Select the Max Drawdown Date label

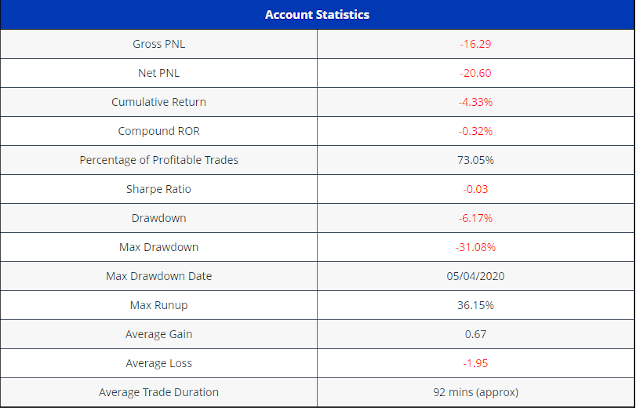tap(159, 276)
